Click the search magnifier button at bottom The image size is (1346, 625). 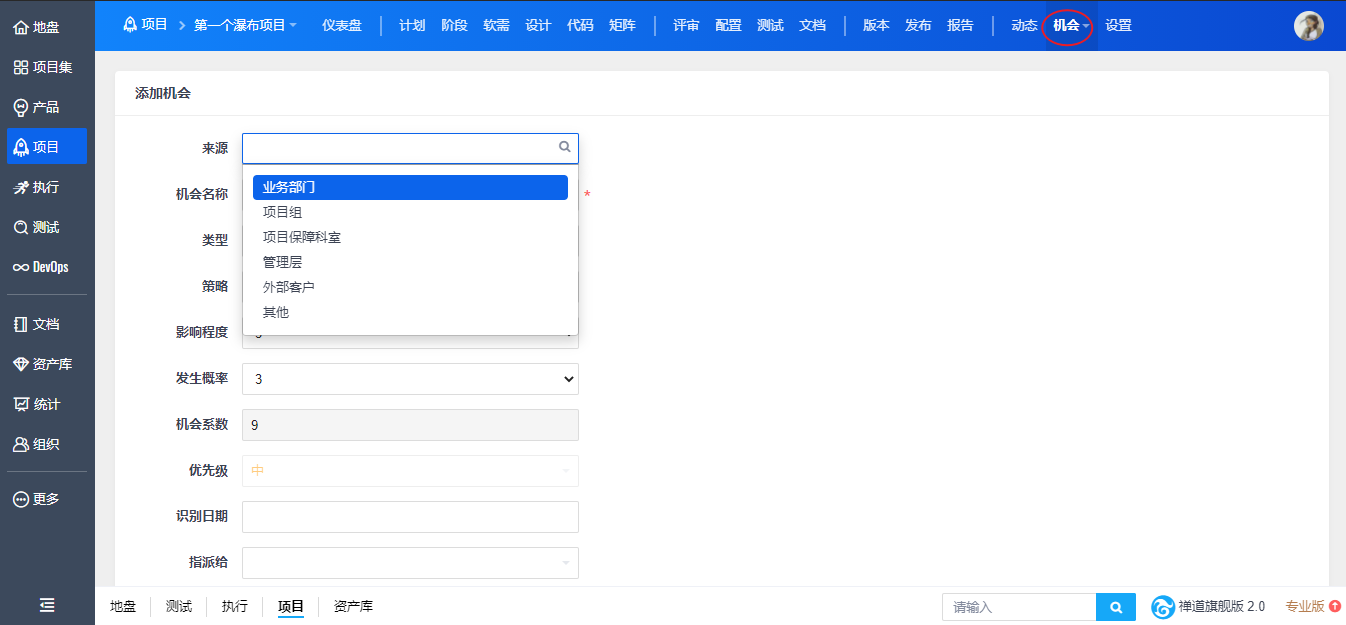(1116, 607)
